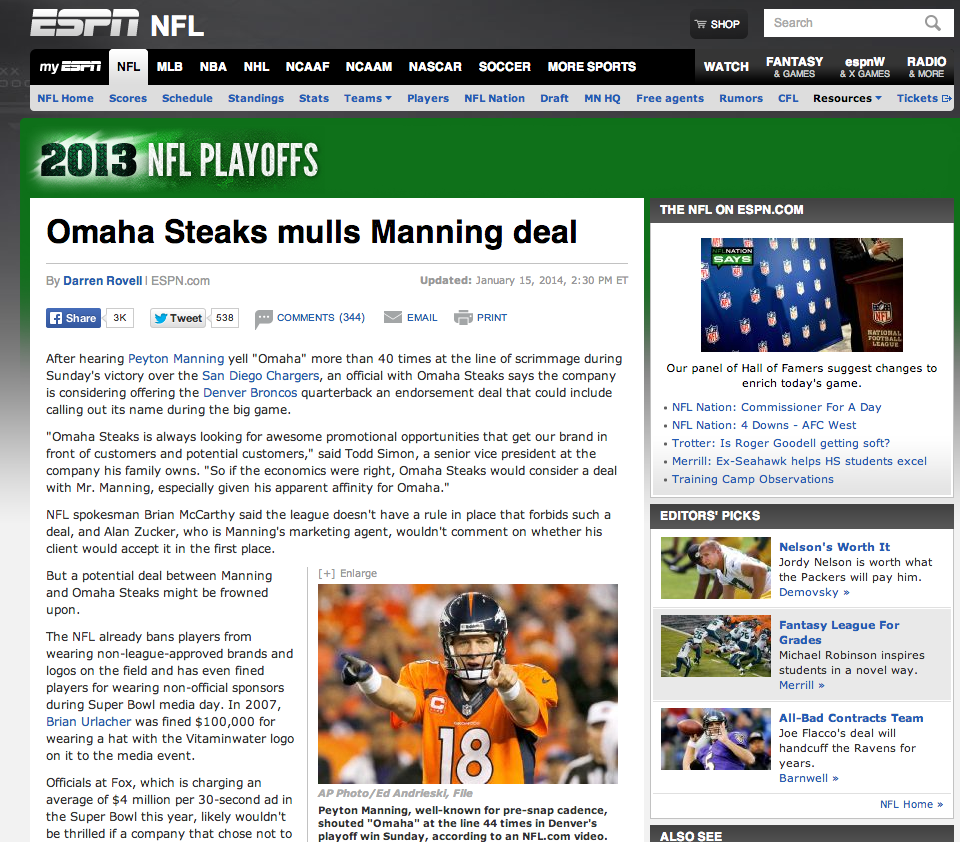Click the printer Print icon
The height and width of the screenshot is (842, 960).
click(463, 317)
